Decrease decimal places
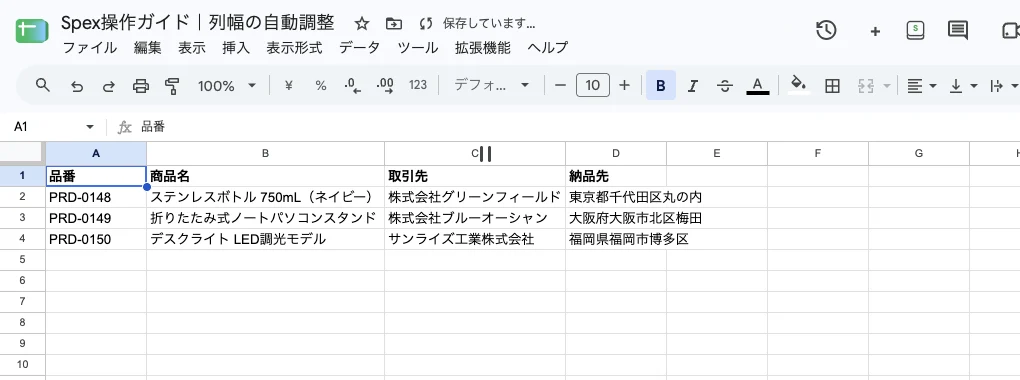The image size is (1020, 380). [x=353, y=85]
